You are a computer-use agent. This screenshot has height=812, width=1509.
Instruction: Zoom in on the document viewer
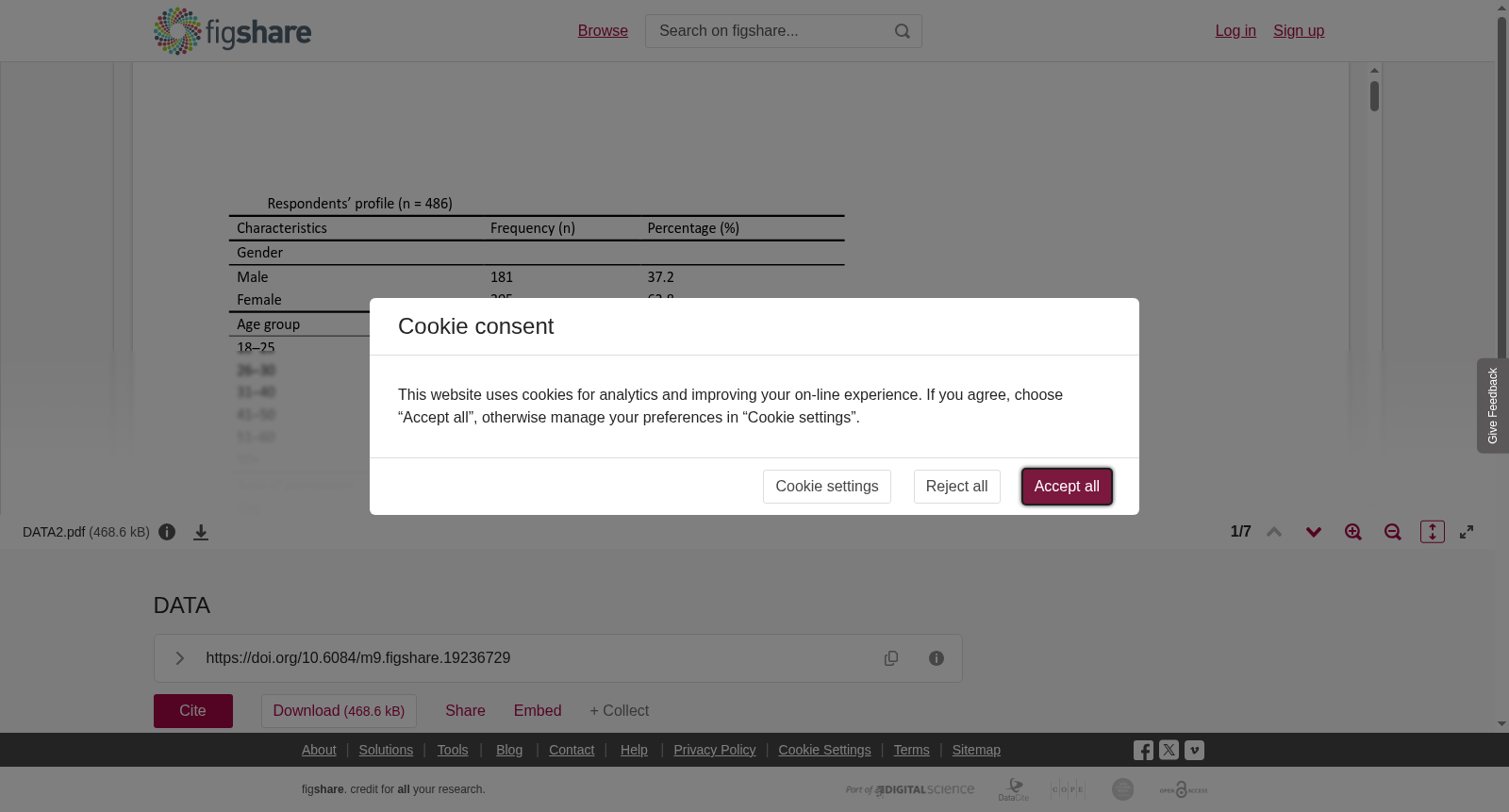[1353, 532]
